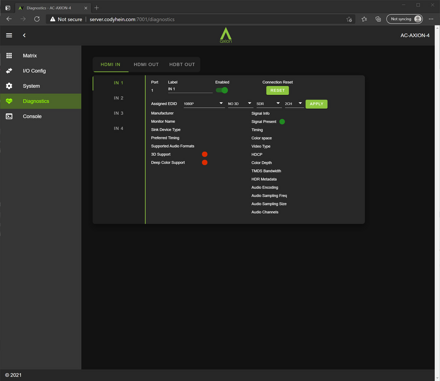Switch to the HDBT OUT tab
The image size is (440, 381).
click(182, 64)
